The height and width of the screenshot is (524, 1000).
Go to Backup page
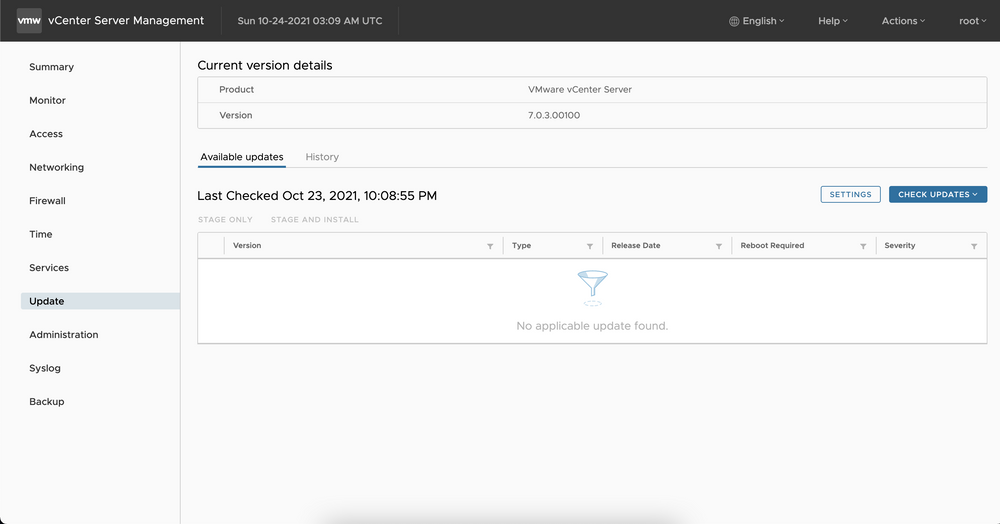[x=47, y=402]
